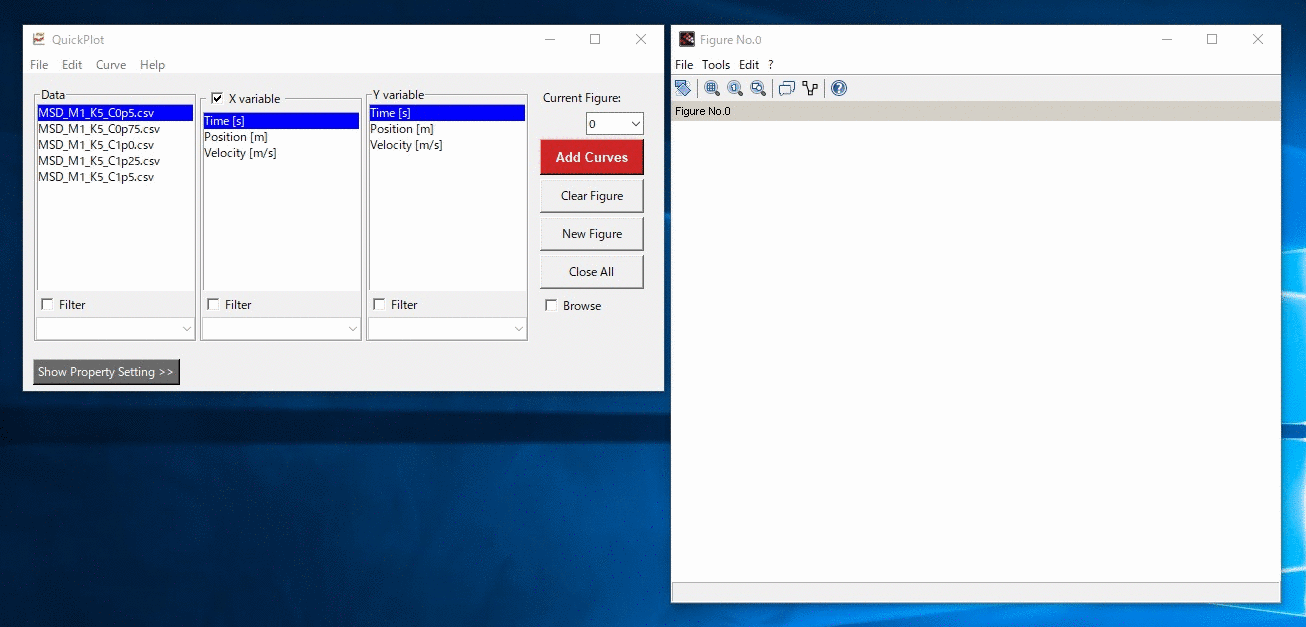Enable Filter checkbox under Data list
1306x627 pixels.
[x=47, y=304]
